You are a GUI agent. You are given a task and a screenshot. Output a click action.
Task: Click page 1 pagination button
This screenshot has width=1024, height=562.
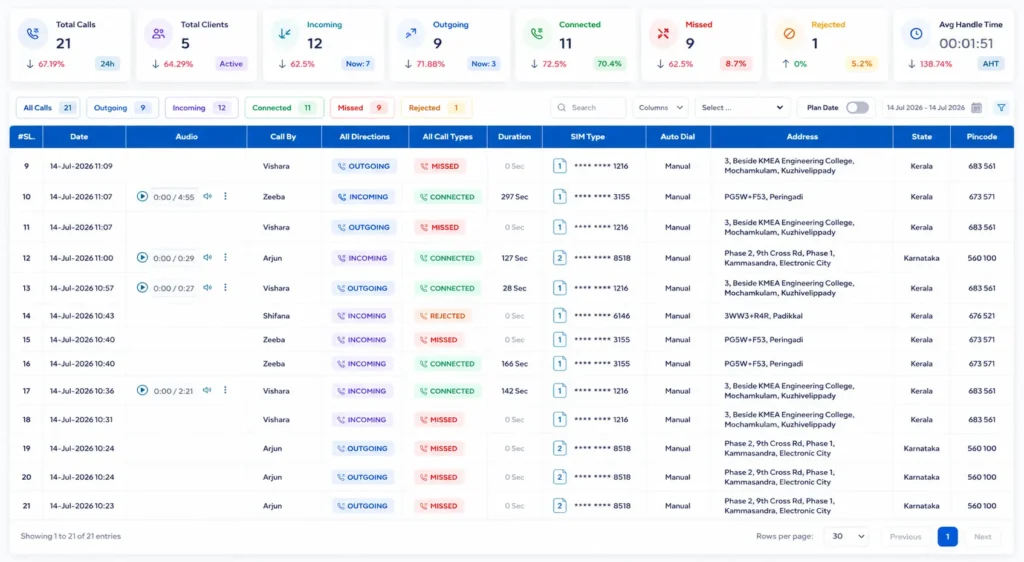pyautogui.click(x=947, y=537)
